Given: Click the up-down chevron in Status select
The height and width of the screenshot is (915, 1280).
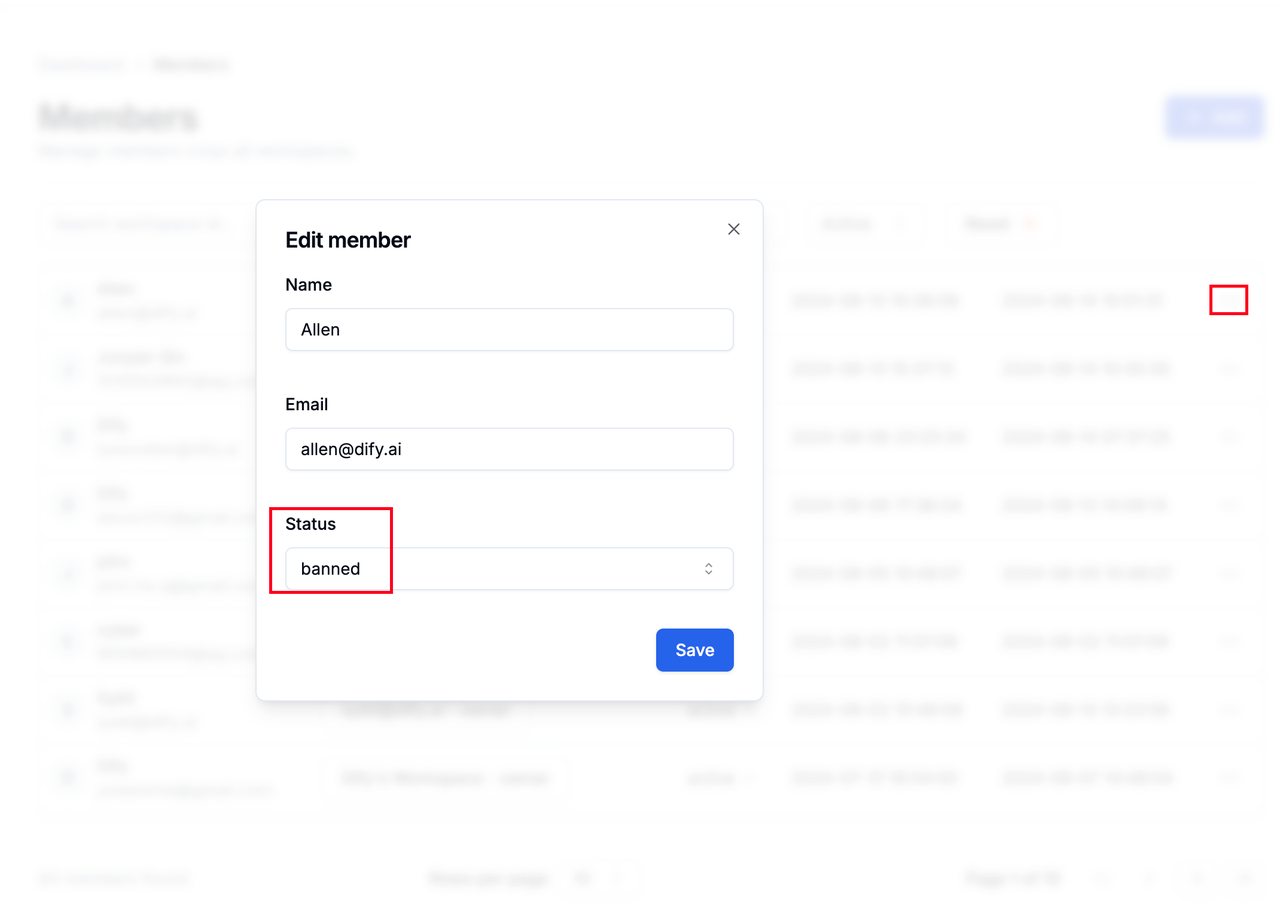Looking at the screenshot, I should tap(708, 569).
